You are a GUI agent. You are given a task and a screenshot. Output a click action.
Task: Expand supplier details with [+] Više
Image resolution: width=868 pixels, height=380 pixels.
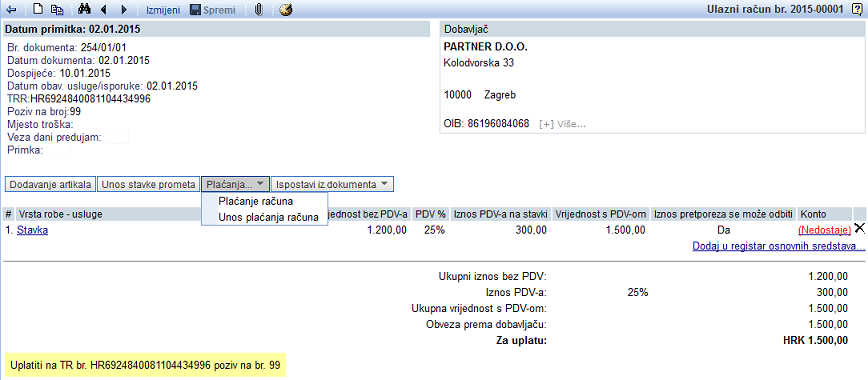(x=562, y=124)
